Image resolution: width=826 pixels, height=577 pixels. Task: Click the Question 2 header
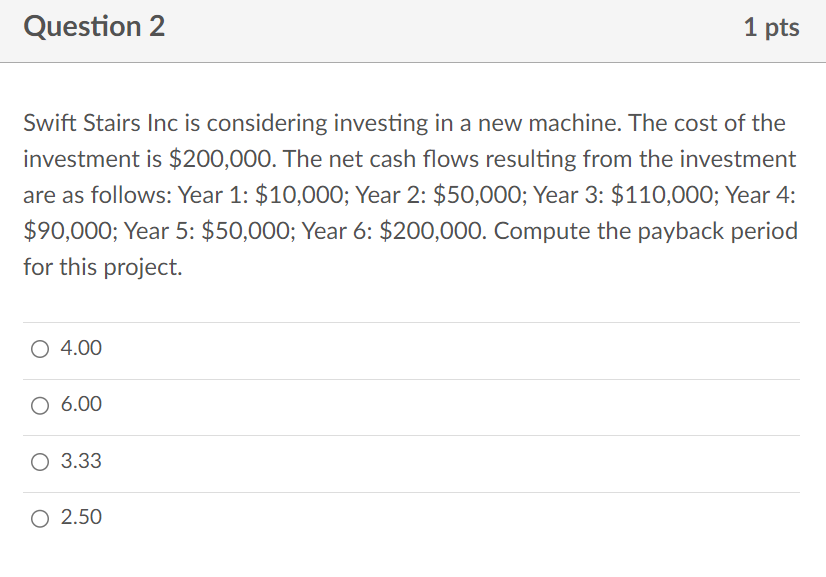click(x=95, y=27)
